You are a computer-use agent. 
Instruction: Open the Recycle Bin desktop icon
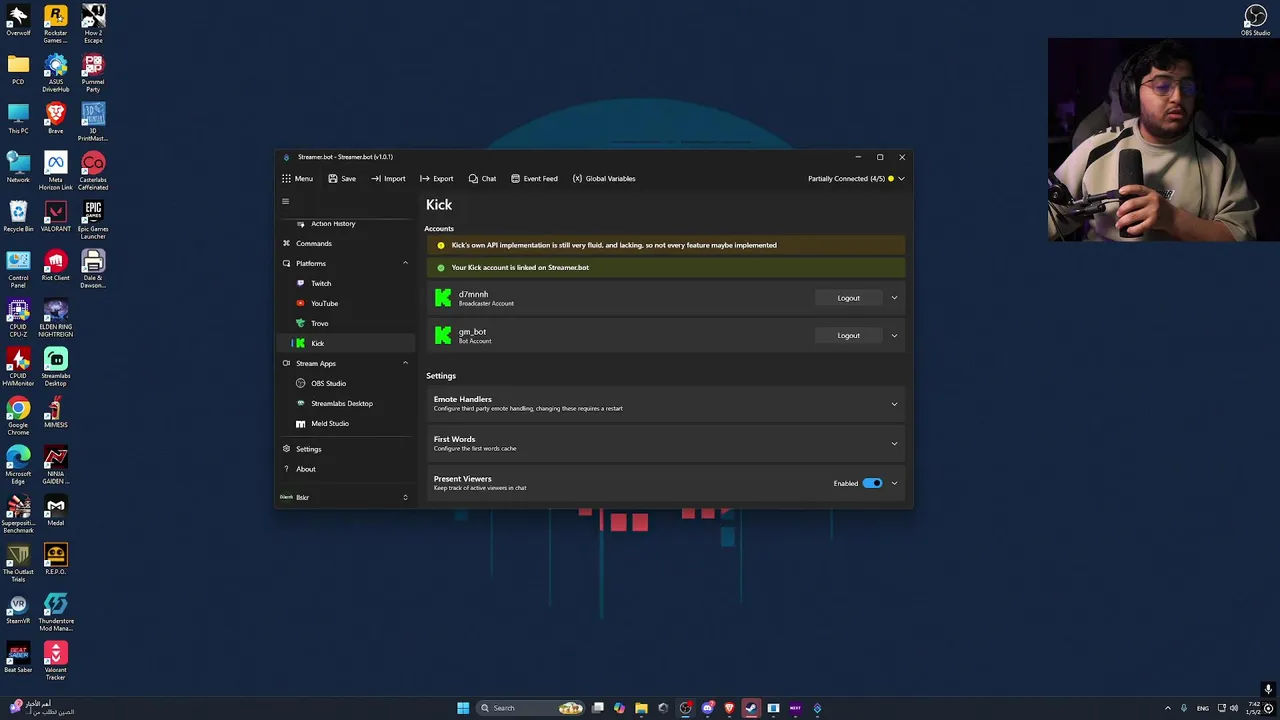tap(18, 216)
